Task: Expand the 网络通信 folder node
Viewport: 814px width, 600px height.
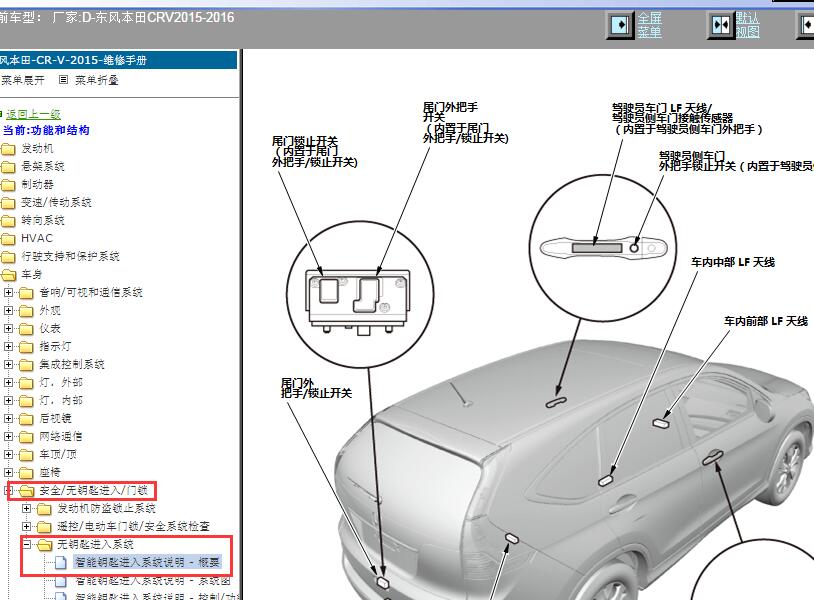Action: [8, 437]
